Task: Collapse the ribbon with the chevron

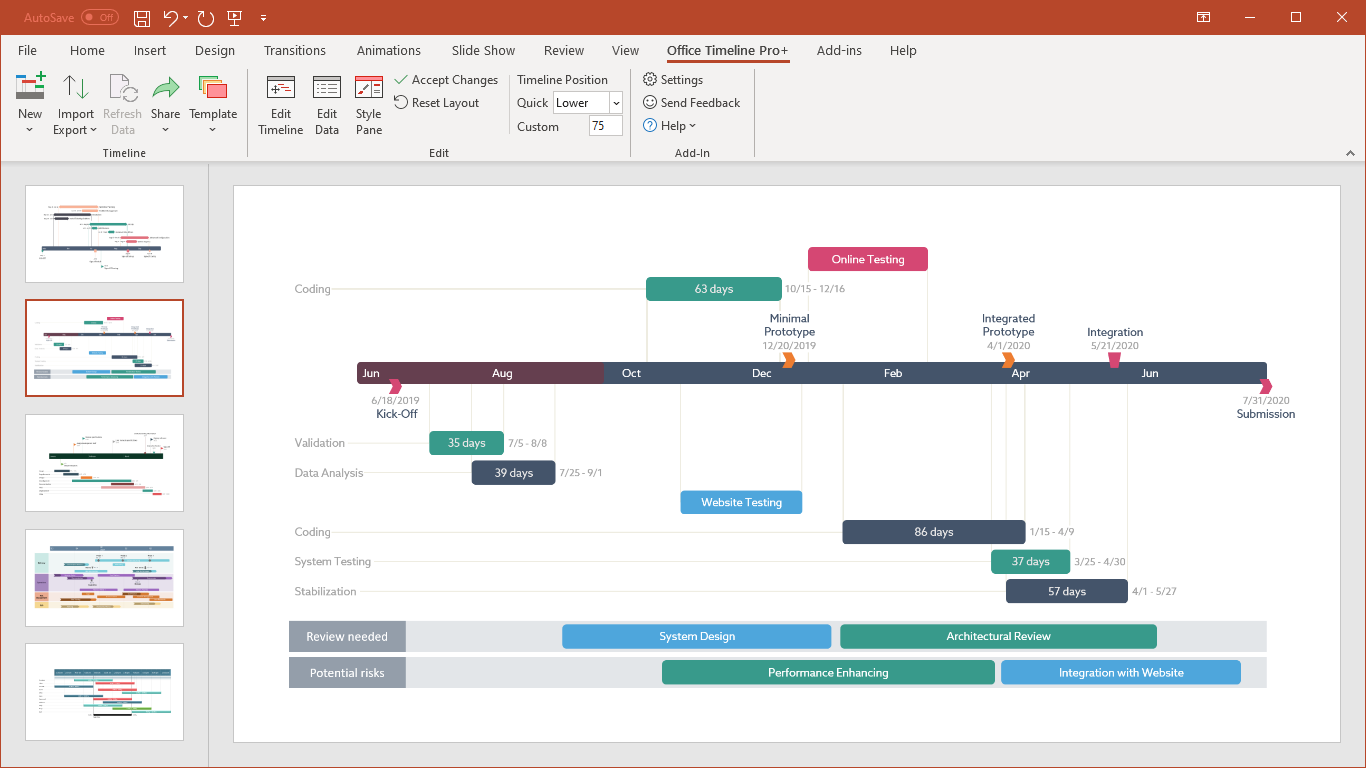Action: click(1351, 152)
